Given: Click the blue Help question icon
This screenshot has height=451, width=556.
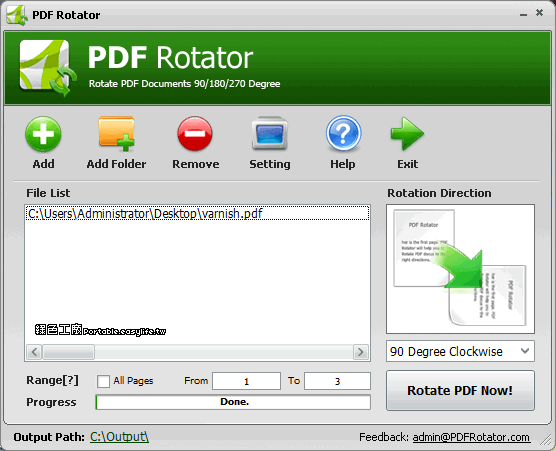Looking at the screenshot, I should point(343,133).
